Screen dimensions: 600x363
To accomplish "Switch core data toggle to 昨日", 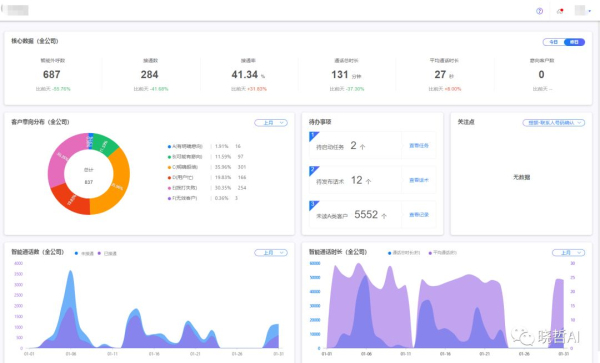I will tap(574, 42).
